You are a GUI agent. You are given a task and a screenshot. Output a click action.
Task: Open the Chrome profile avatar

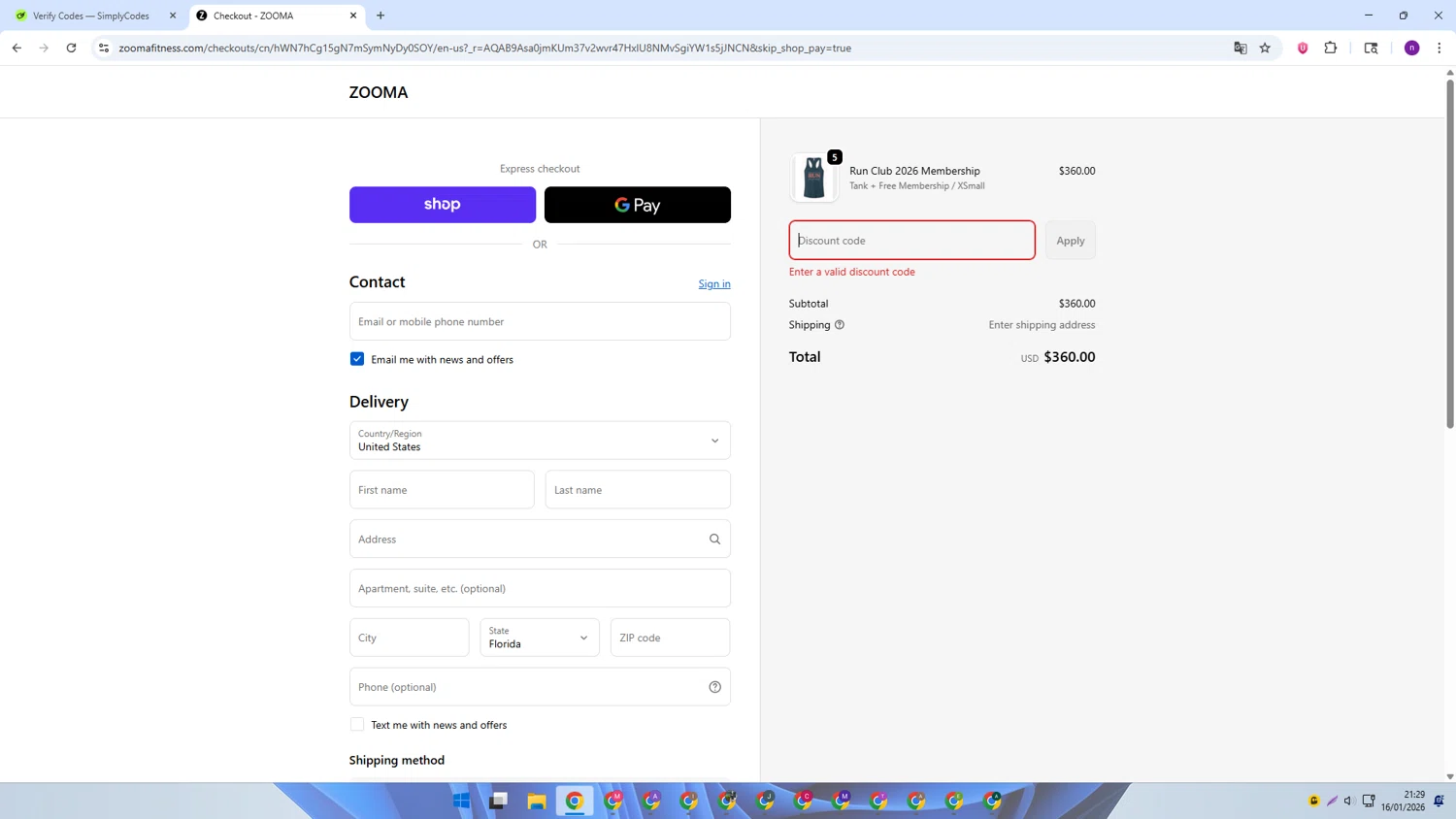[x=1411, y=48]
